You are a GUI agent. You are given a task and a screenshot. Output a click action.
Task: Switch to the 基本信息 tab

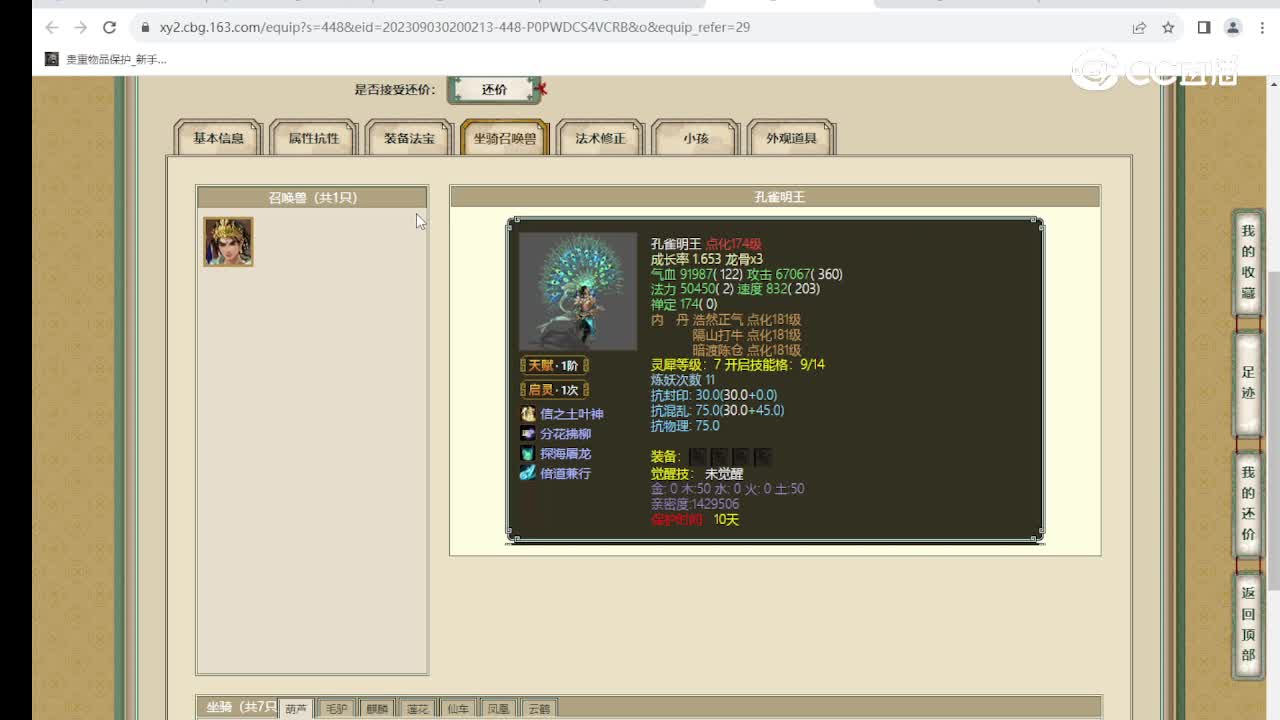(x=218, y=138)
